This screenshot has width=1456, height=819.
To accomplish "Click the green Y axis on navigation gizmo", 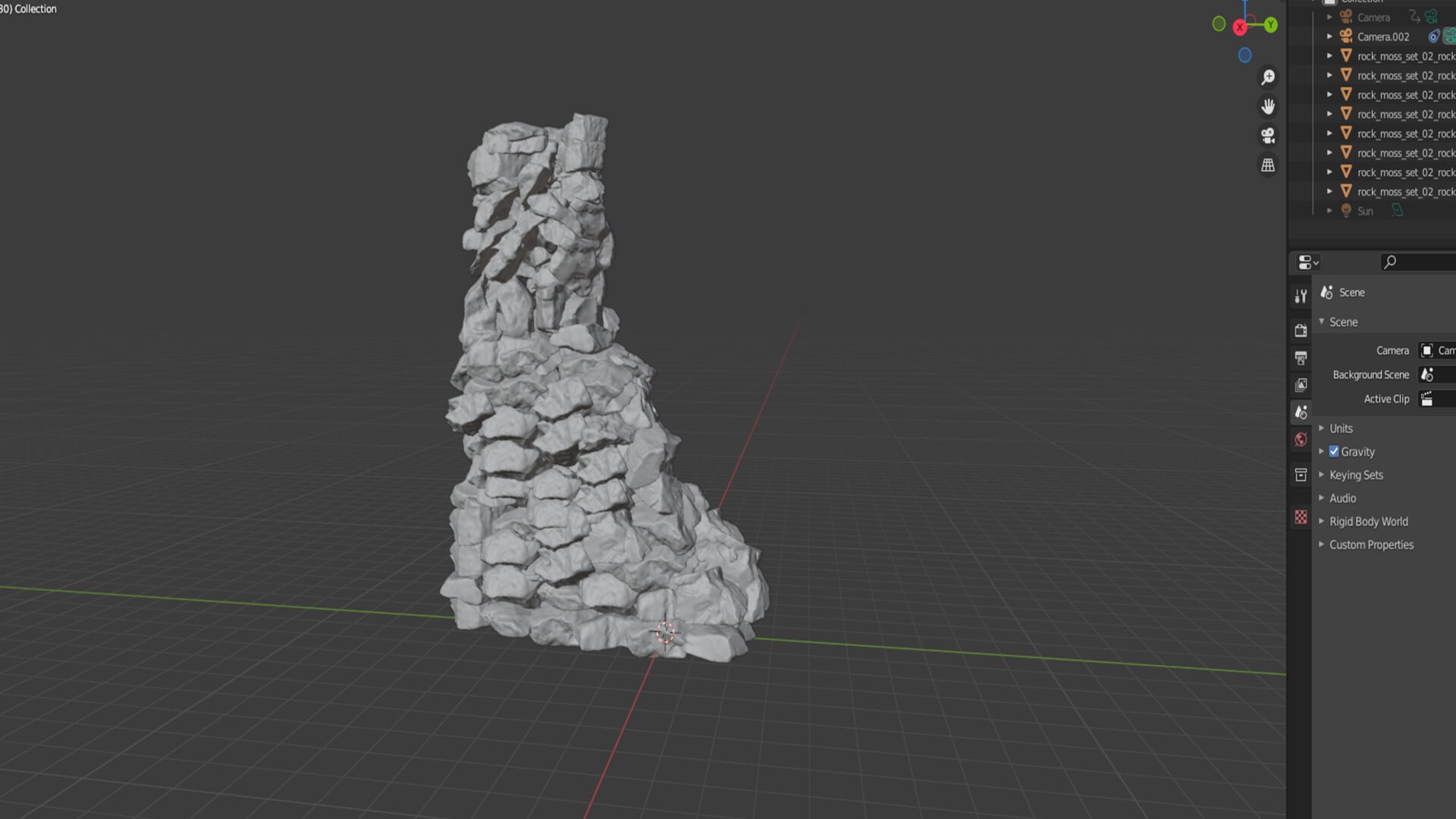I will point(1271,25).
